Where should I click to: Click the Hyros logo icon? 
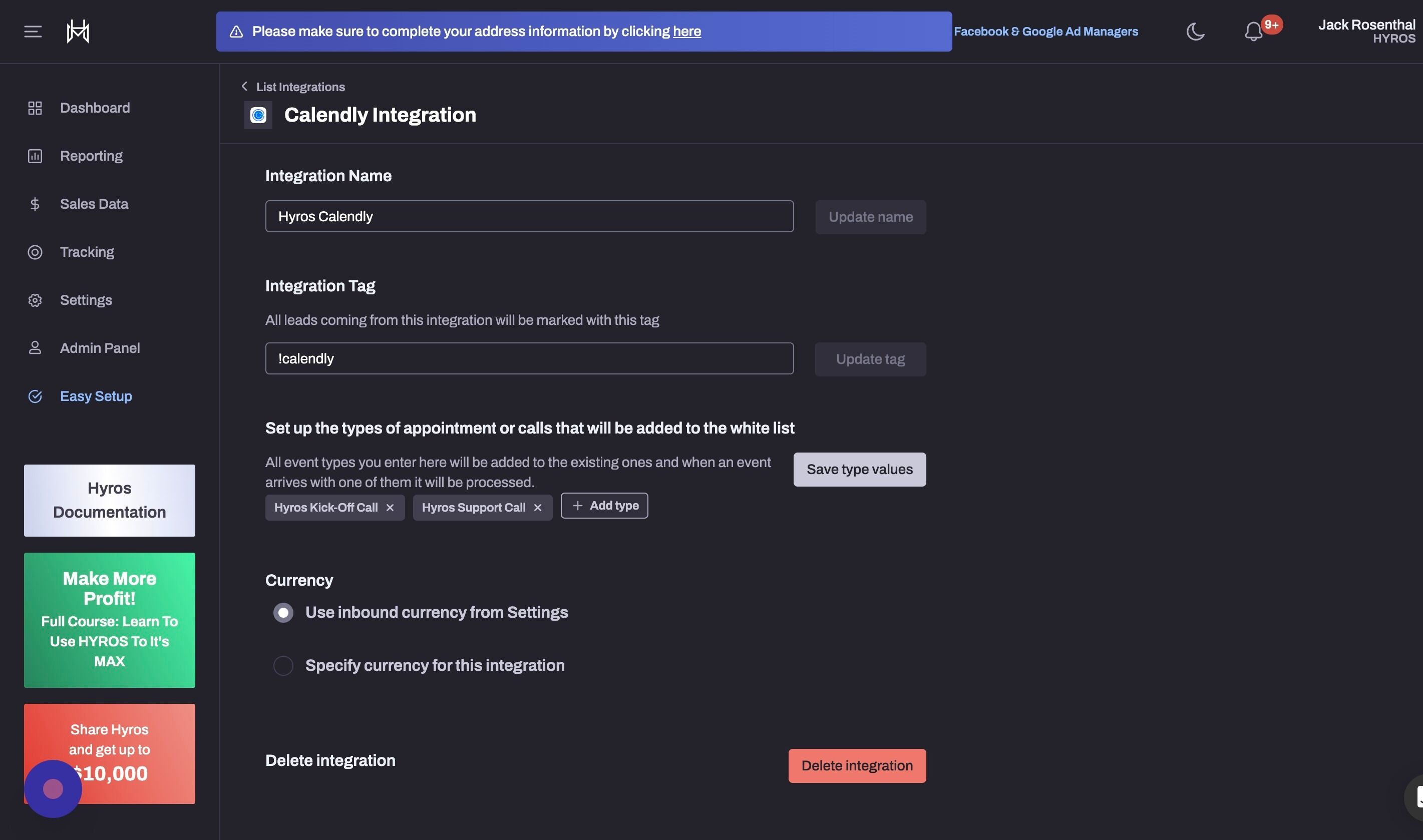78,32
